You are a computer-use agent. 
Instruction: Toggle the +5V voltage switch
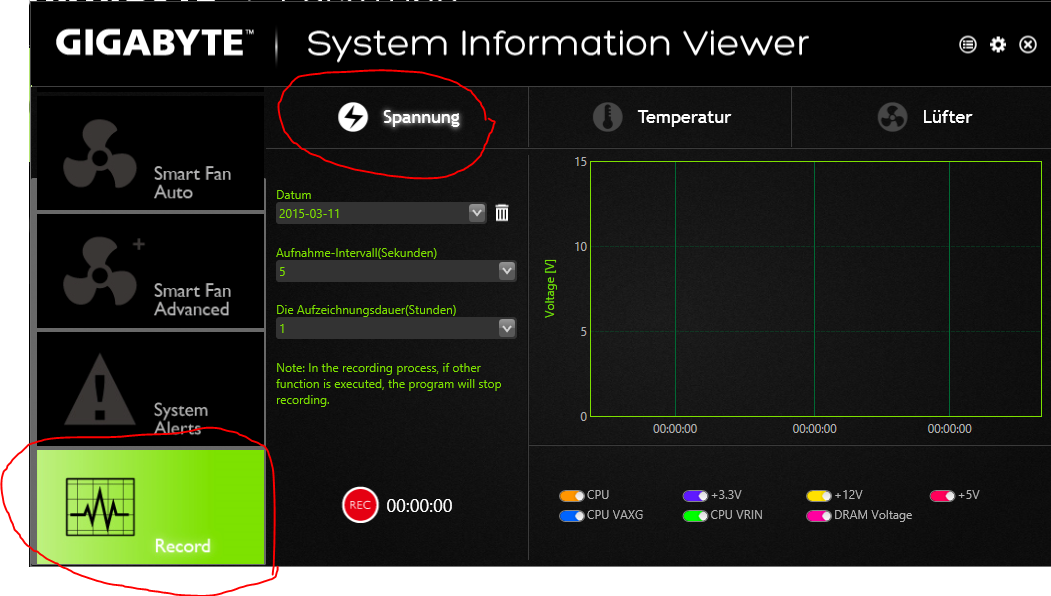click(942, 495)
